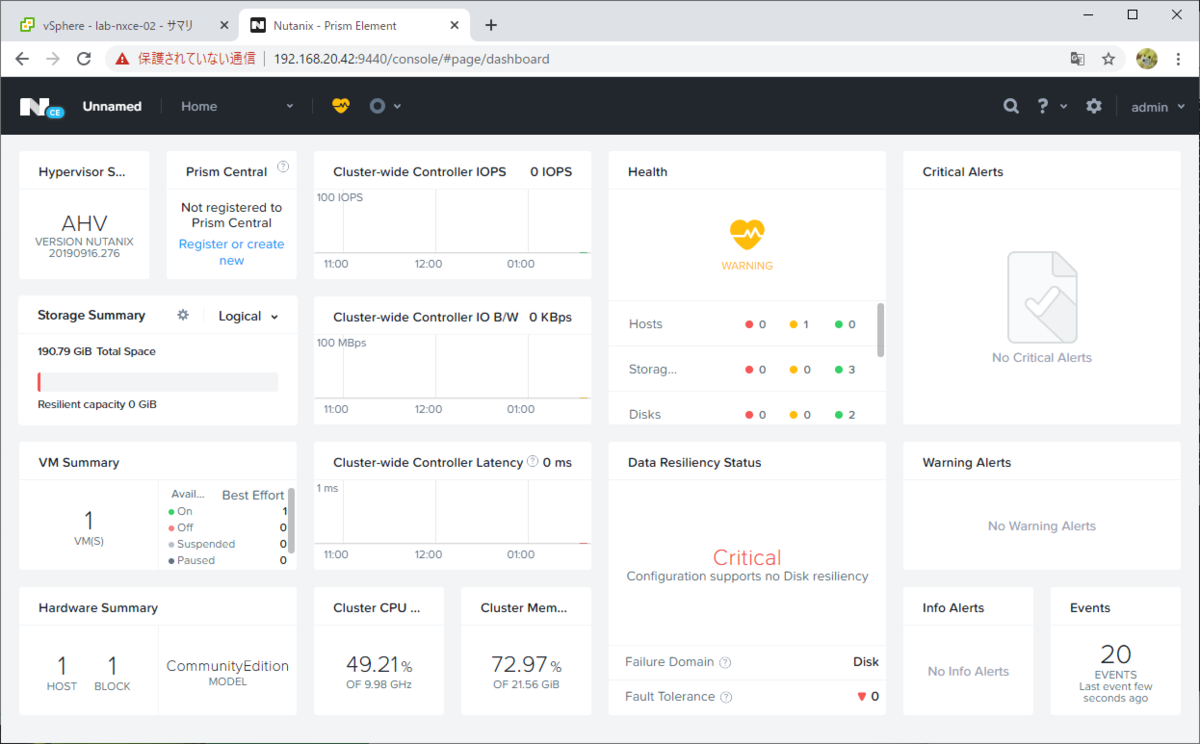Click the Register or create new link
Image resolution: width=1200 pixels, height=744 pixels.
click(231, 252)
